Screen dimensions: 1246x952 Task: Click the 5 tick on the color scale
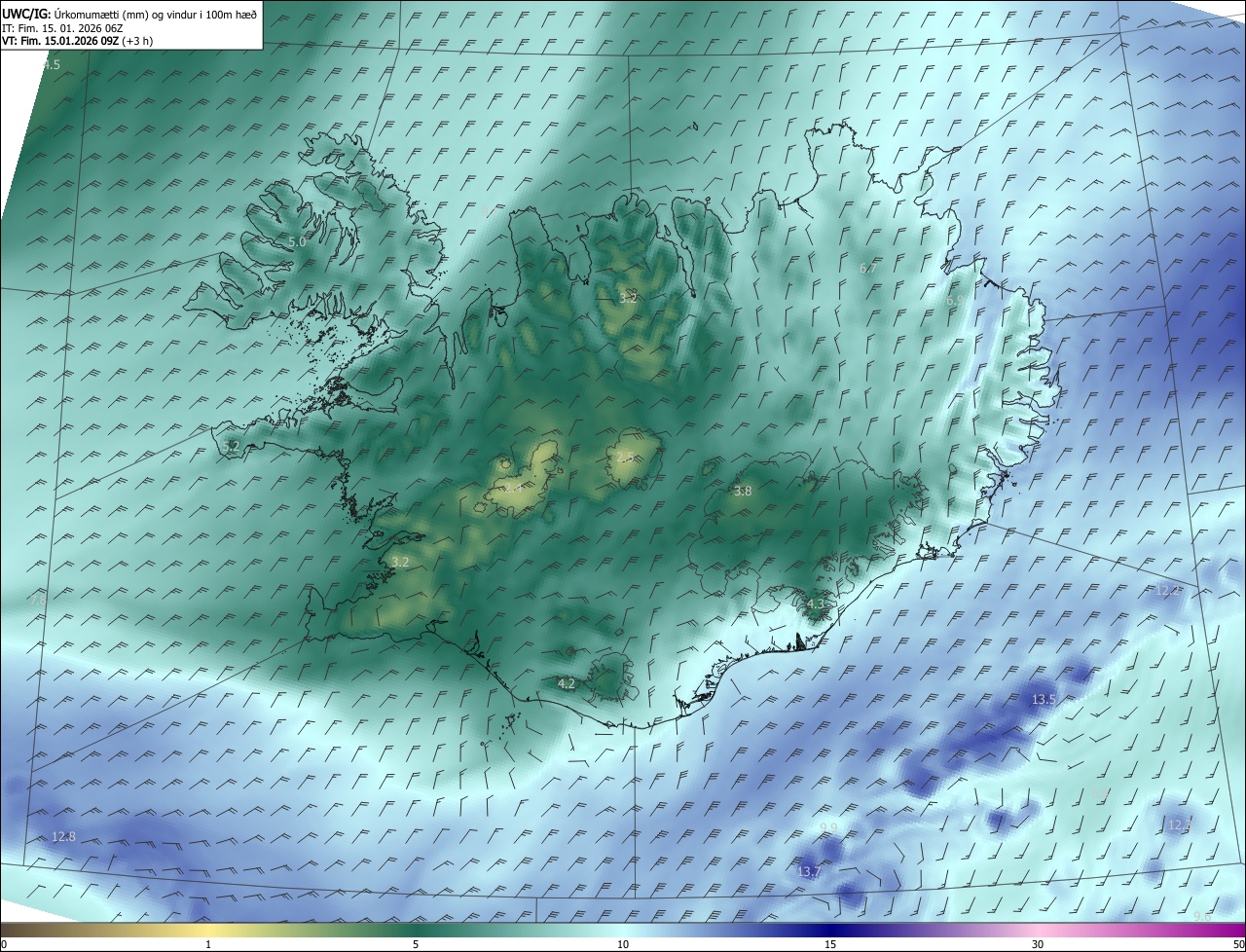[416, 944]
